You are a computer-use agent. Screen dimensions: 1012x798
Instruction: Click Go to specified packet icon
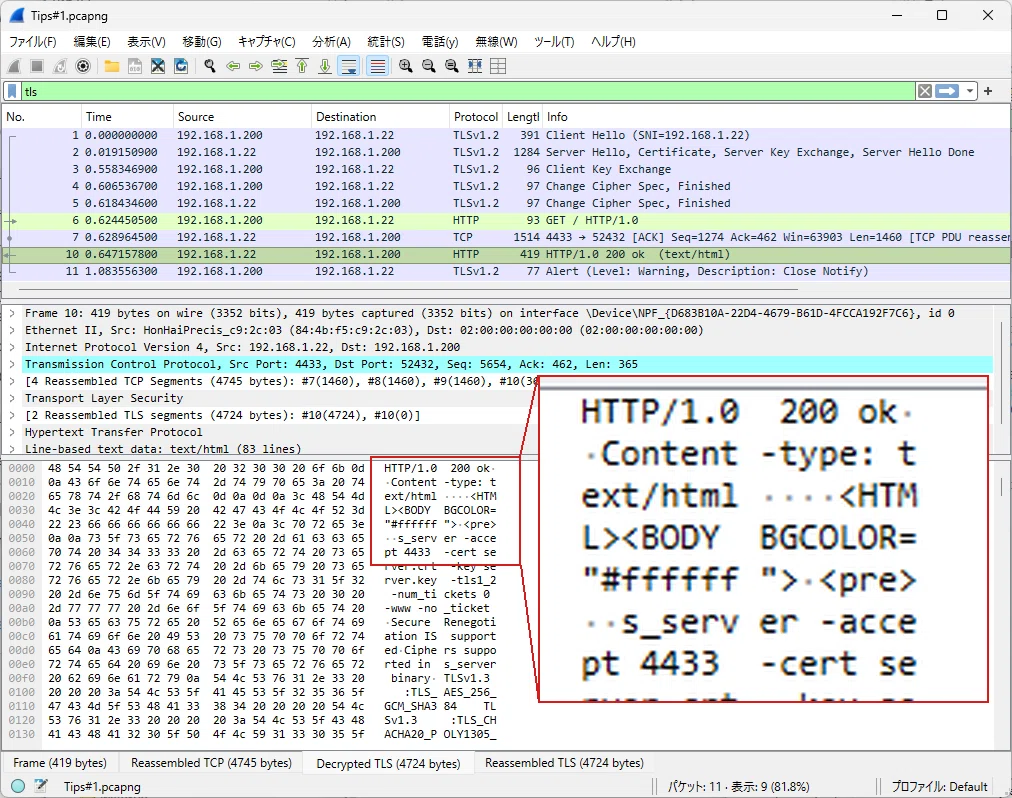pyautogui.click(x=279, y=66)
